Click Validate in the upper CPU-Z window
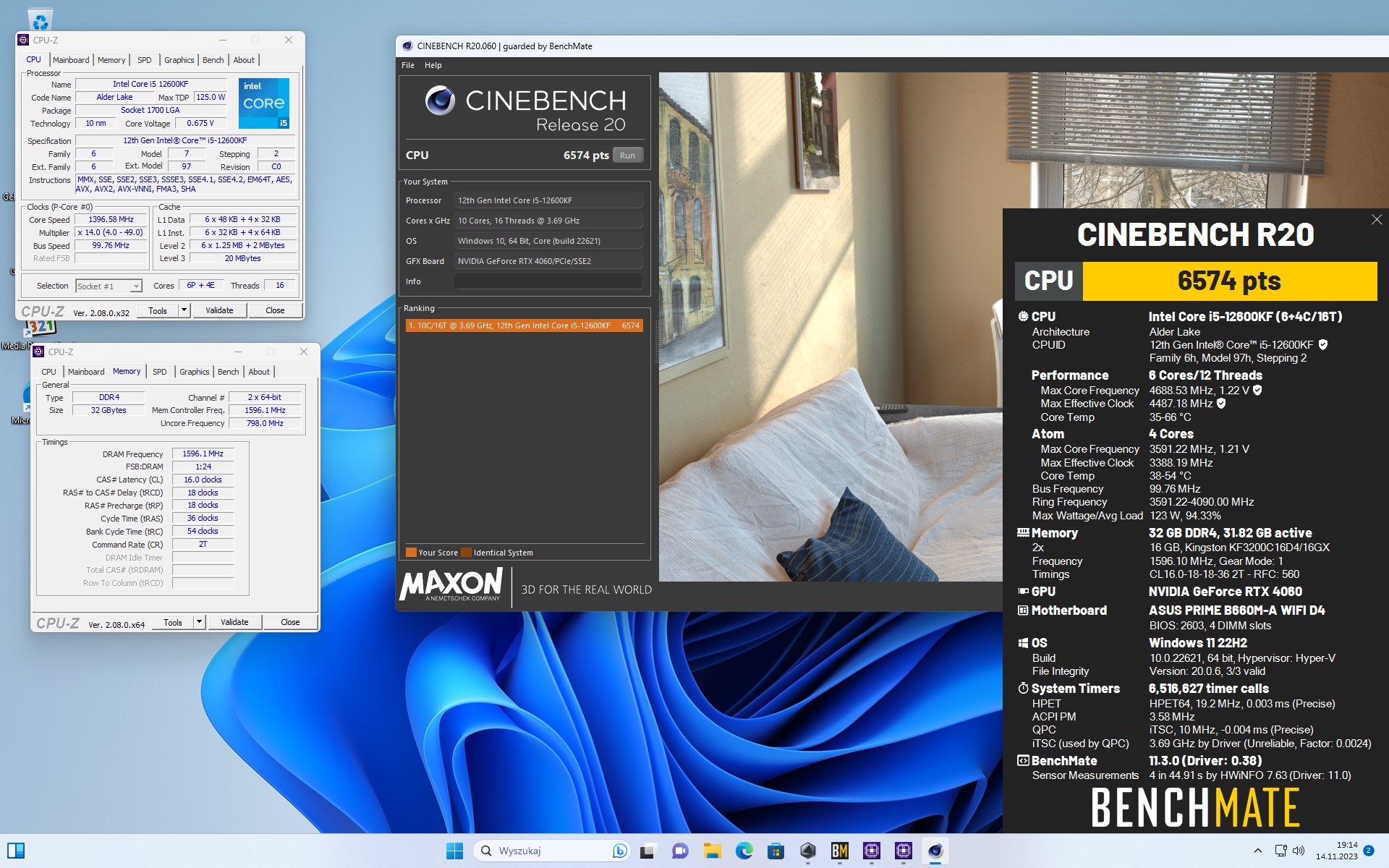This screenshot has height=868, width=1389. click(219, 310)
